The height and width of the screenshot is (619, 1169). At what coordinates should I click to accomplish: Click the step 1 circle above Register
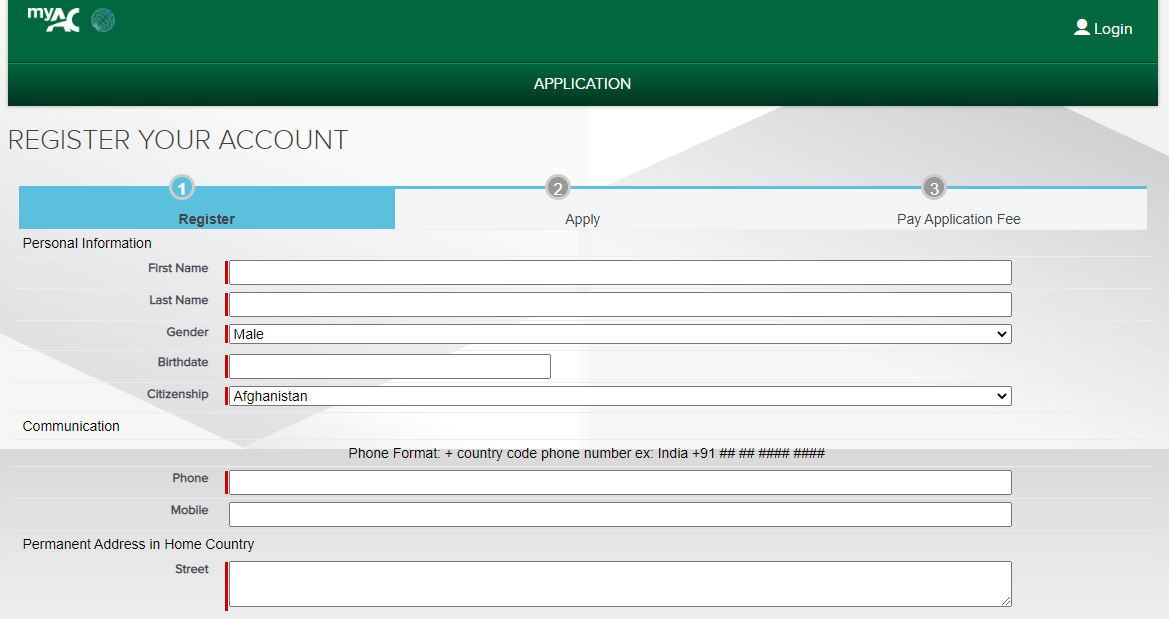pos(181,187)
